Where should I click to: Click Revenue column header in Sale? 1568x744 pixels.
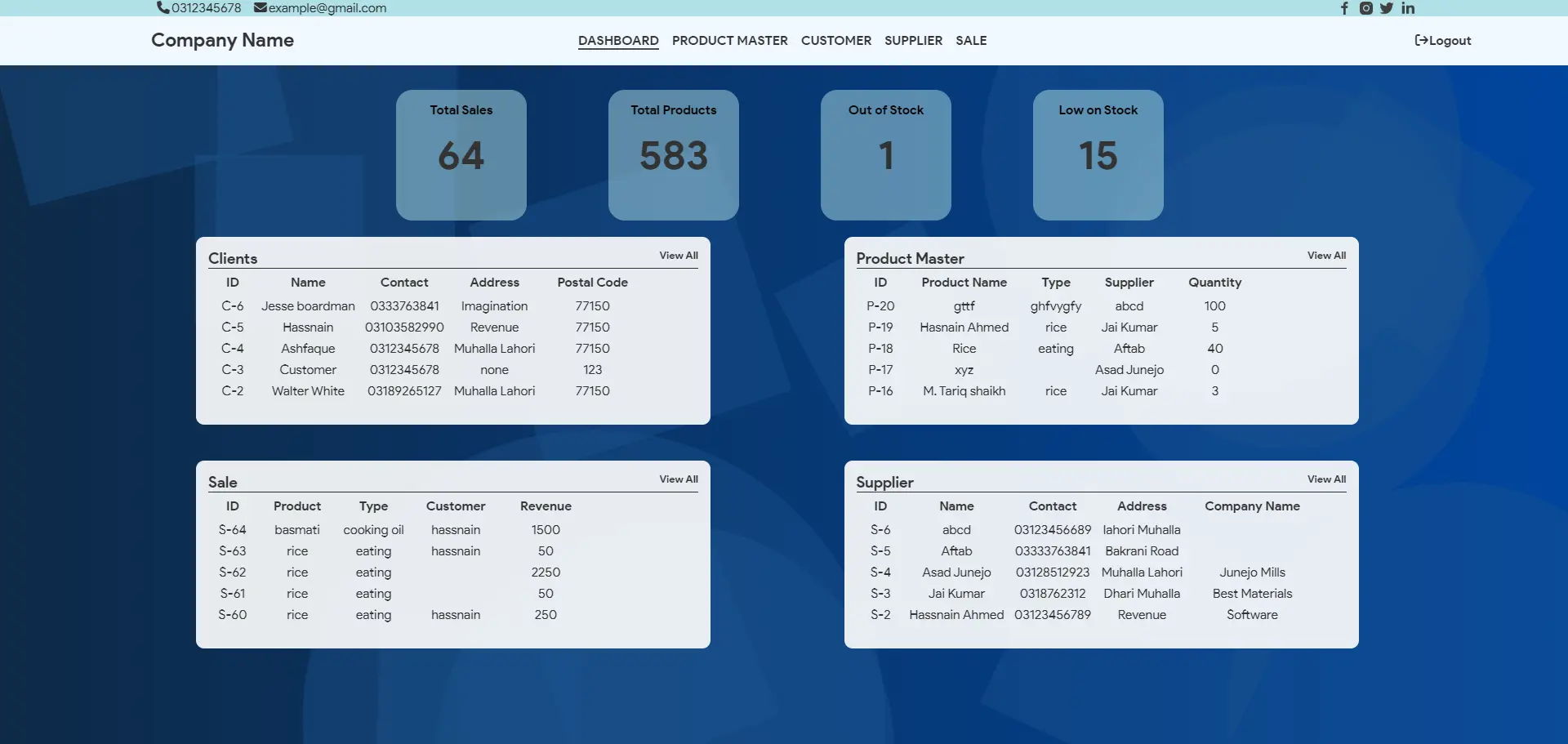pyautogui.click(x=546, y=506)
